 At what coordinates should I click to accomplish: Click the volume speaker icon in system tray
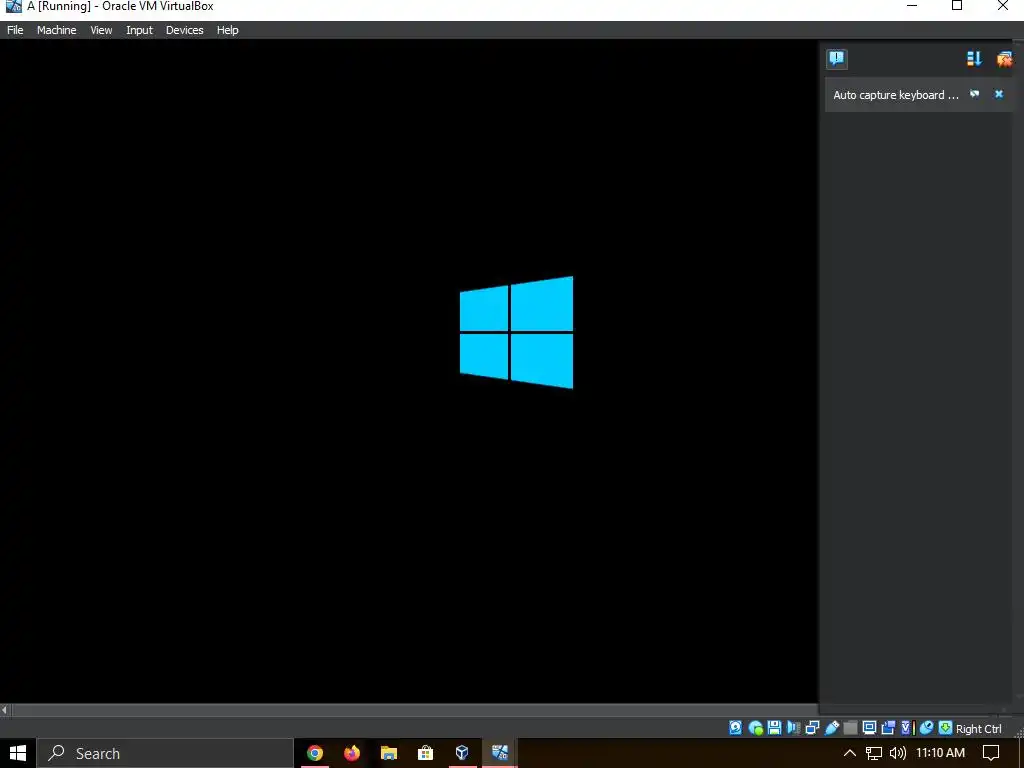(898, 753)
